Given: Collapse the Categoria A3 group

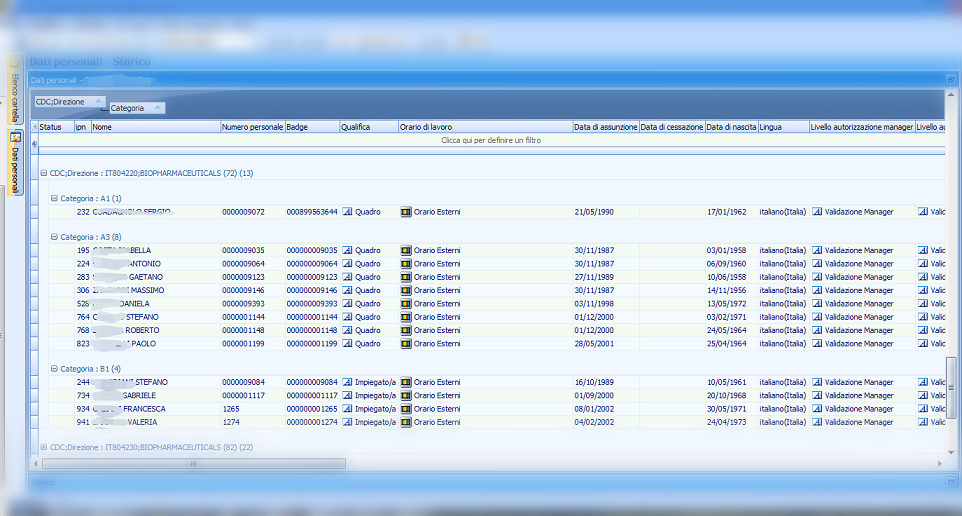Looking at the screenshot, I should coord(54,237).
